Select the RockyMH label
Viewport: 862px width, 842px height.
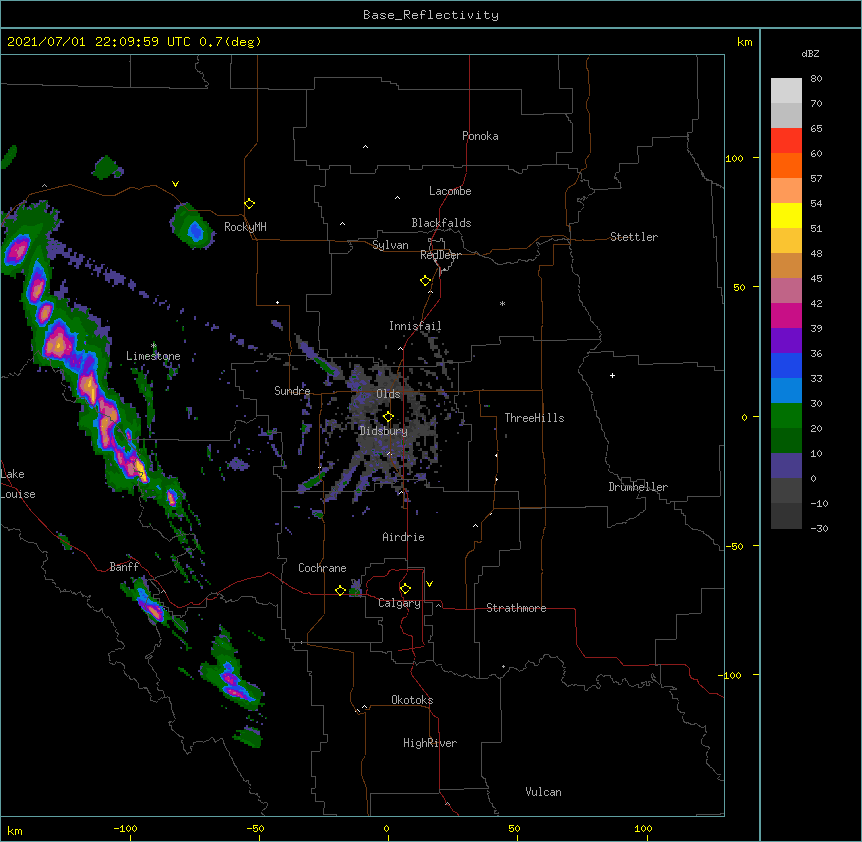tap(245, 227)
